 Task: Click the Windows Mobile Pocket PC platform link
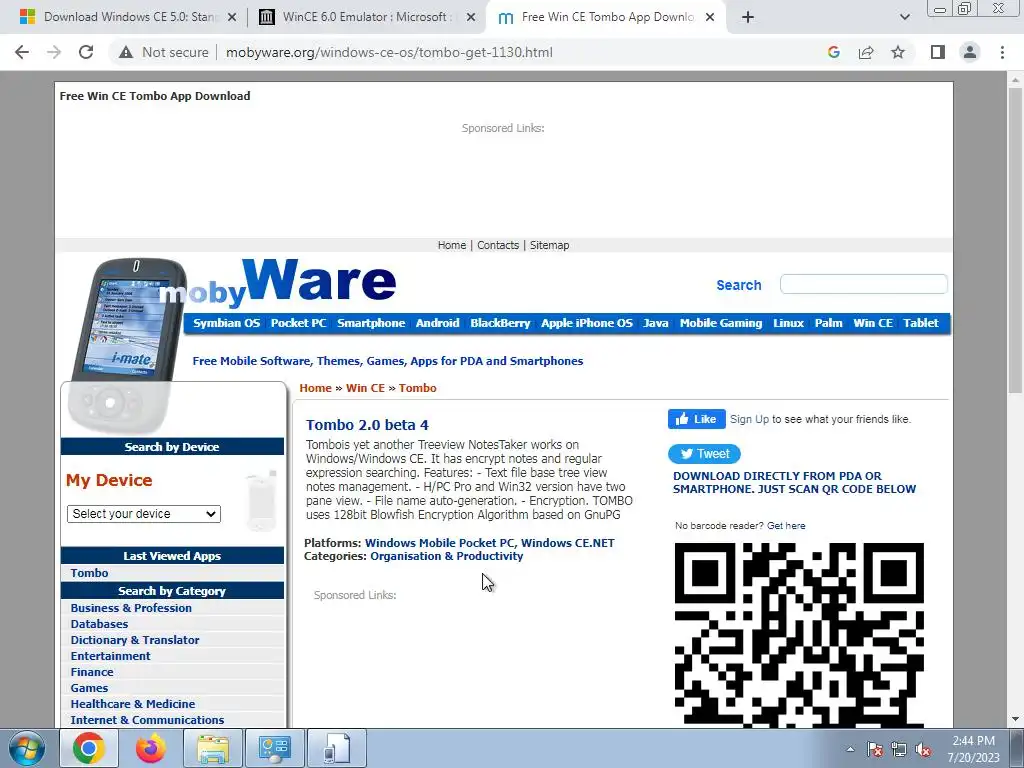439,543
